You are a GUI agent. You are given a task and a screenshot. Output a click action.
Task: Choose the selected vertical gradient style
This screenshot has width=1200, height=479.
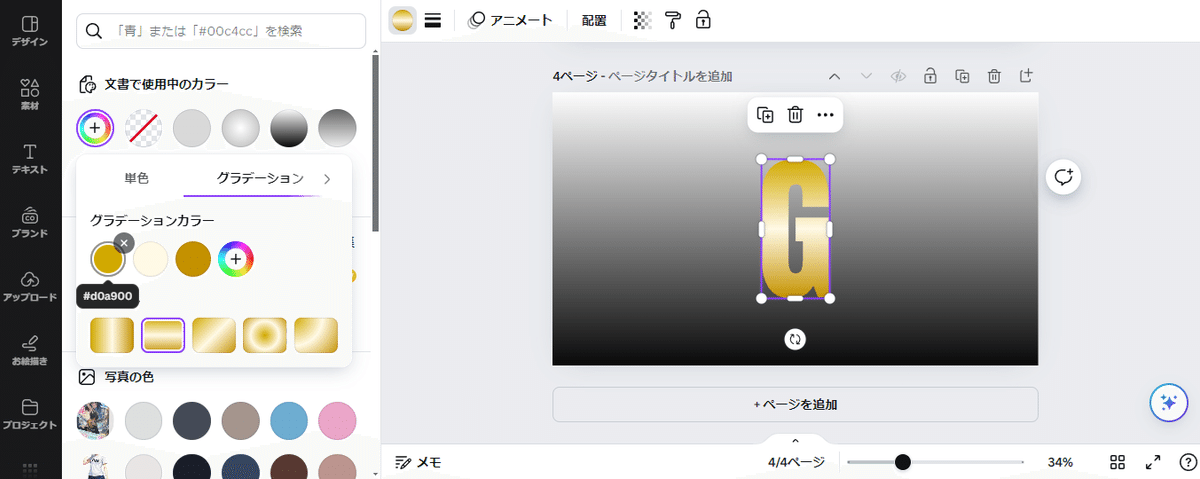163,334
